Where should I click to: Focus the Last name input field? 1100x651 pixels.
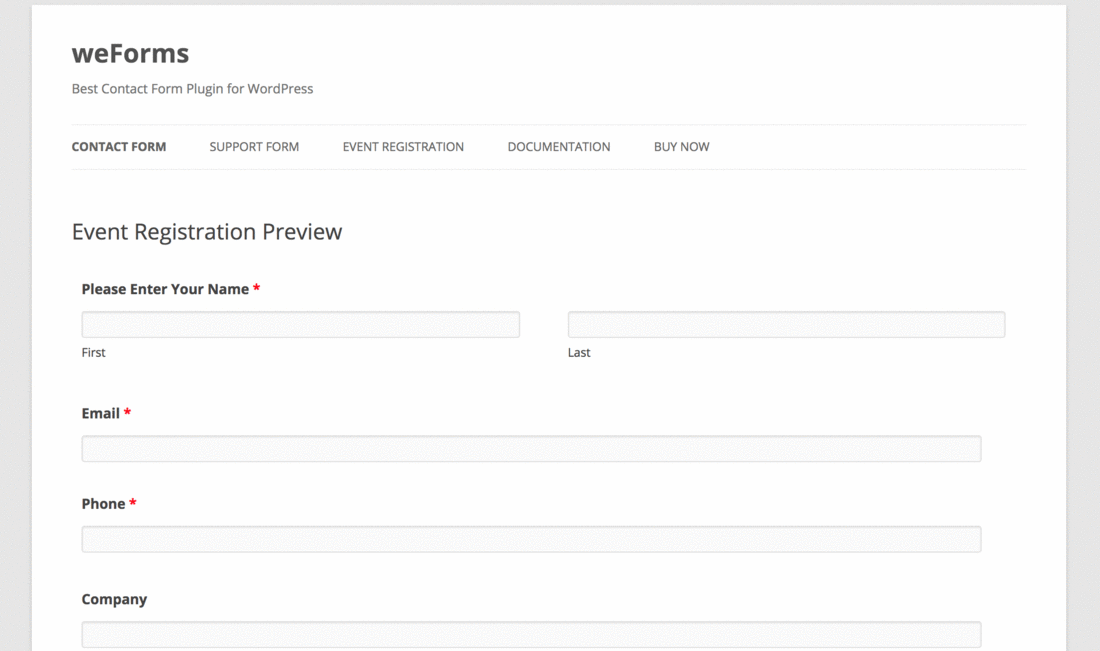(x=786, y=325)
